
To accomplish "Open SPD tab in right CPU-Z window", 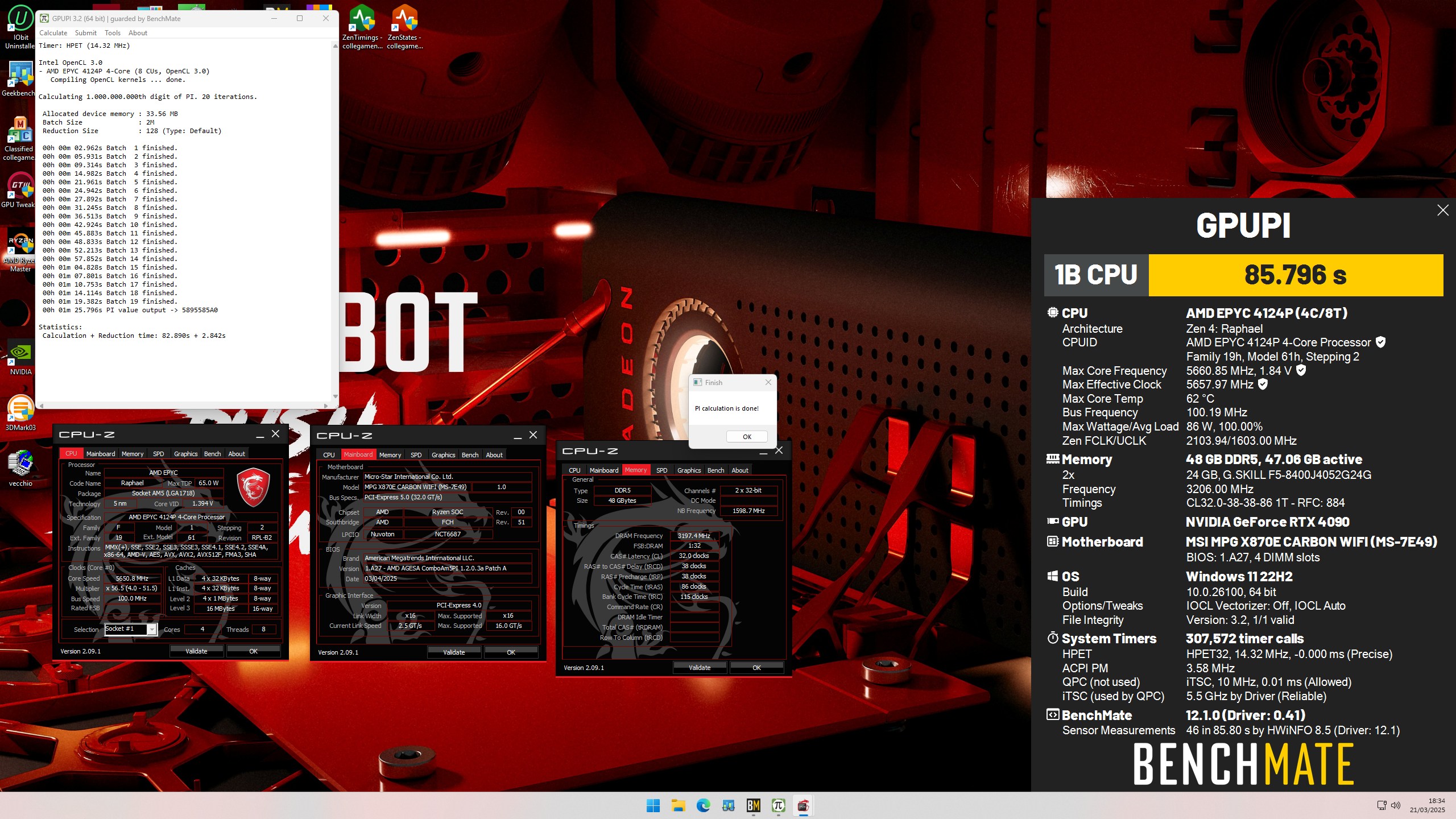I will pyautogui.click(x=662, y=470).
